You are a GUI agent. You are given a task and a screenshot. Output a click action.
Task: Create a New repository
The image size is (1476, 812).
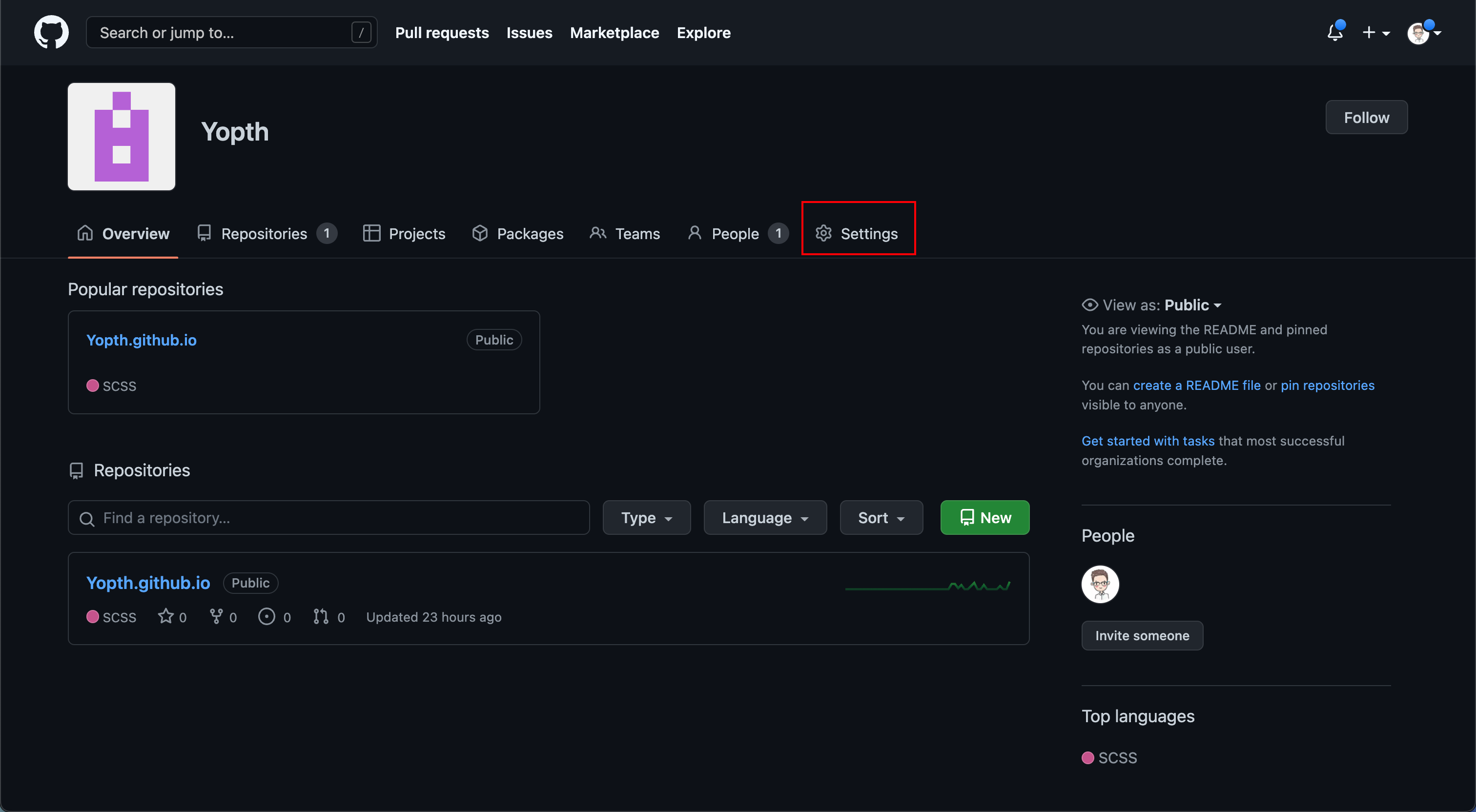[x=984, y=517]
